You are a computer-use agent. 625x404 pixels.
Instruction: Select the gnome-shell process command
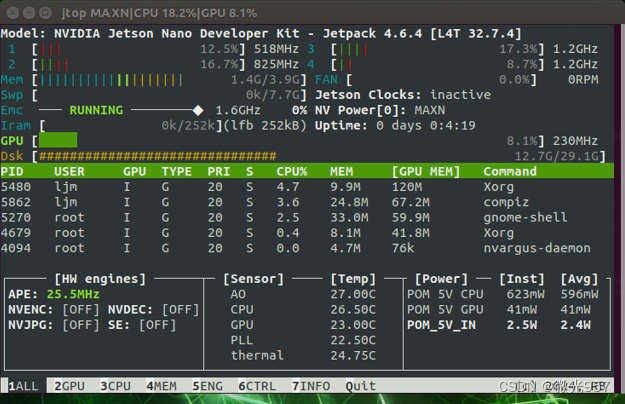click(525, 218)
